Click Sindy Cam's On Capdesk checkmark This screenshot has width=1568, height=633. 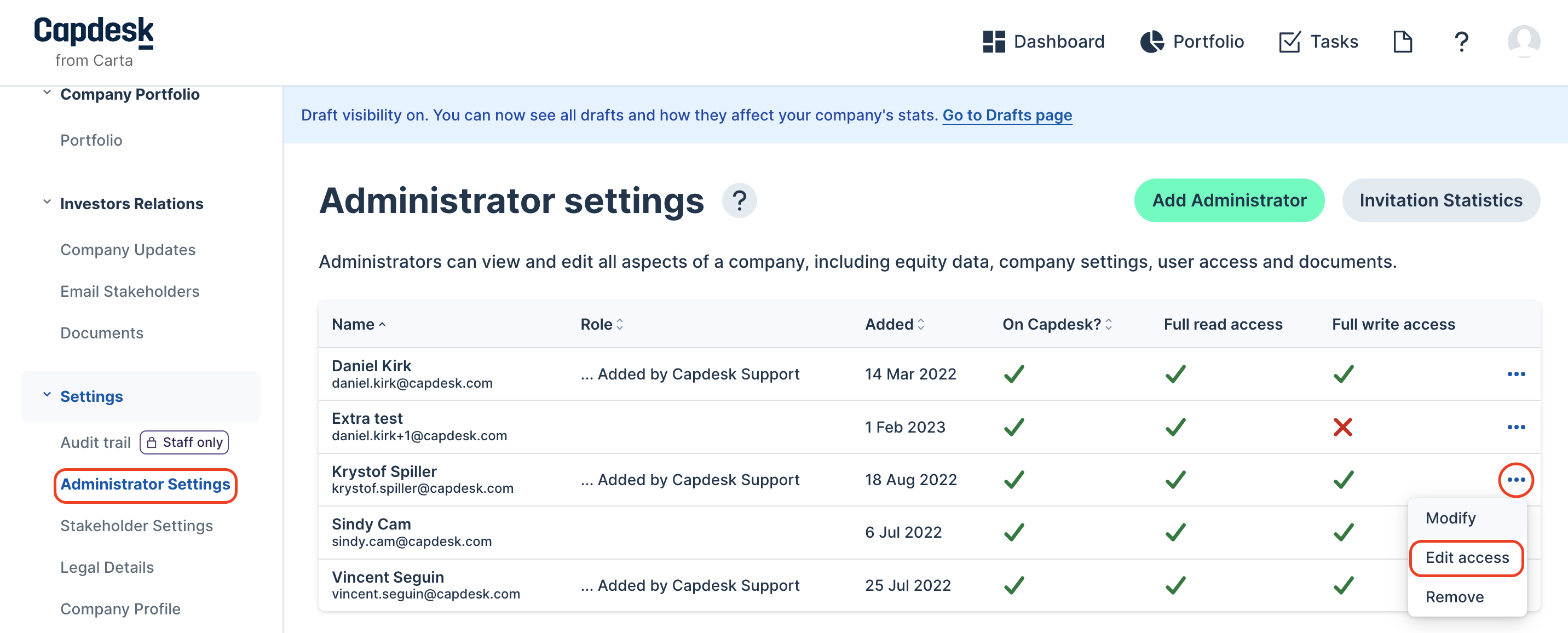[x=1014, y=532]
